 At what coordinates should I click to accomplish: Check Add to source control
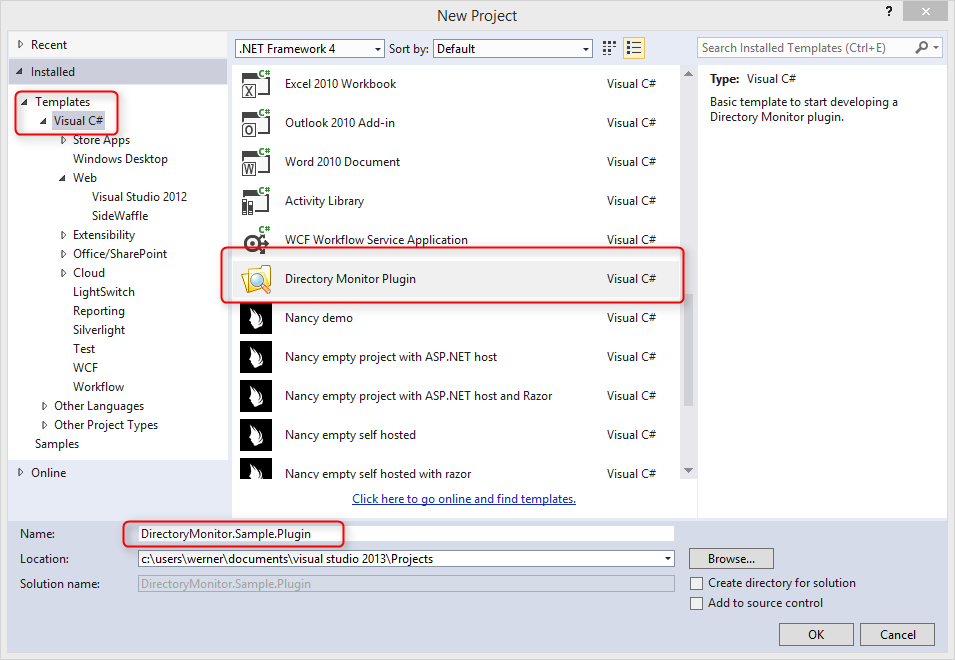click(697, 603)
